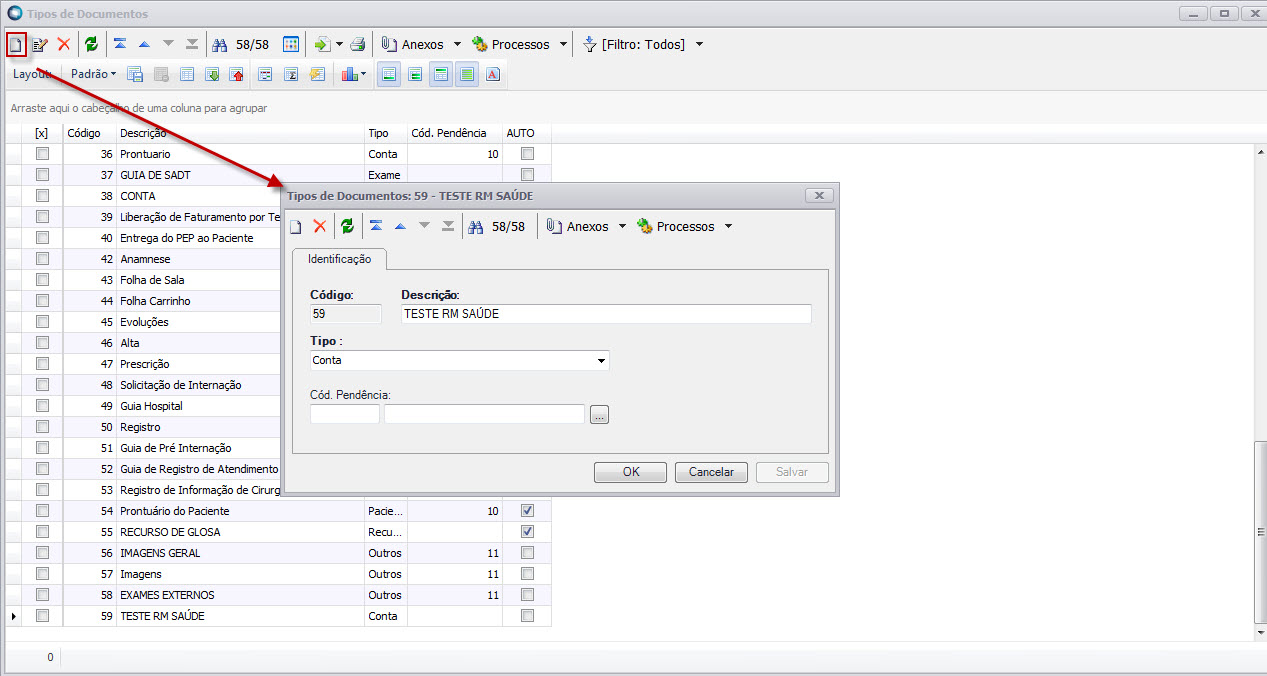Click the export icon with green arrow
The image size is (1267, 676).
(322, 45)
